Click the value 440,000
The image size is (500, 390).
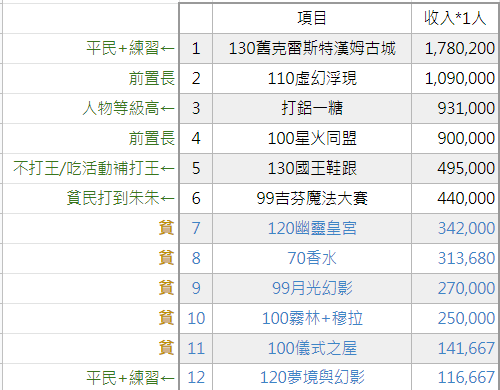[466, 198]
